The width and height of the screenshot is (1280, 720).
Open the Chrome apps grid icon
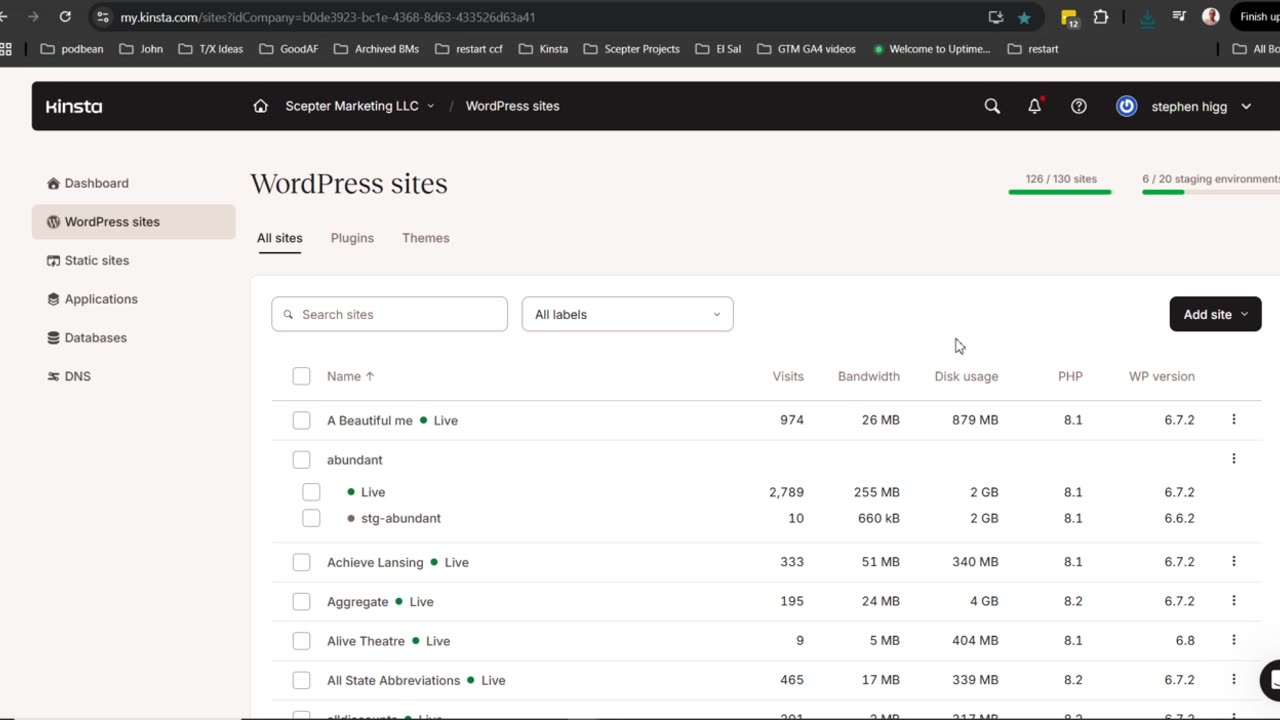(6, 48)
